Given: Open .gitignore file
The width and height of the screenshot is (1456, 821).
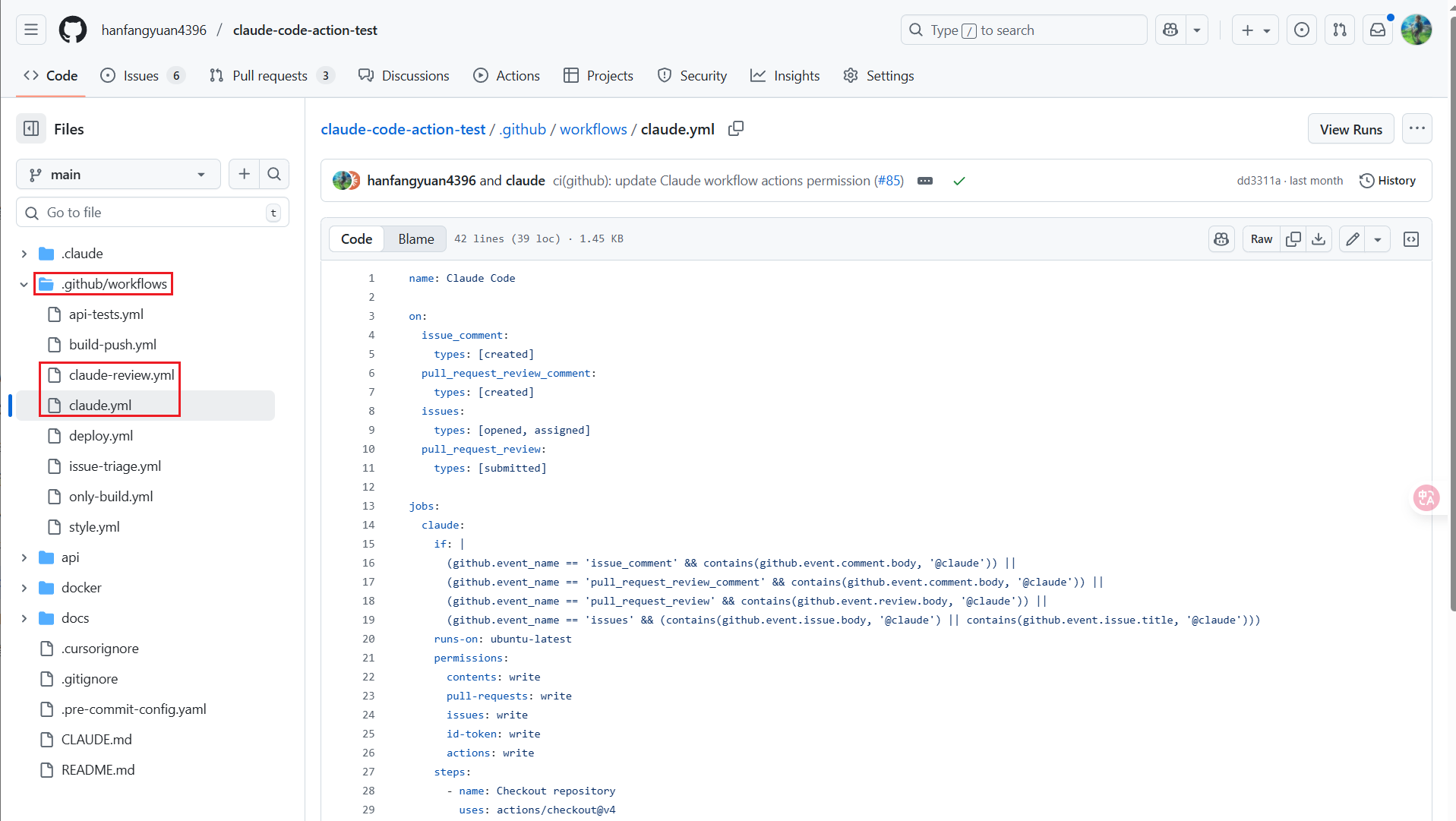Looking at the screenshot, I should (x=90, y=678).
